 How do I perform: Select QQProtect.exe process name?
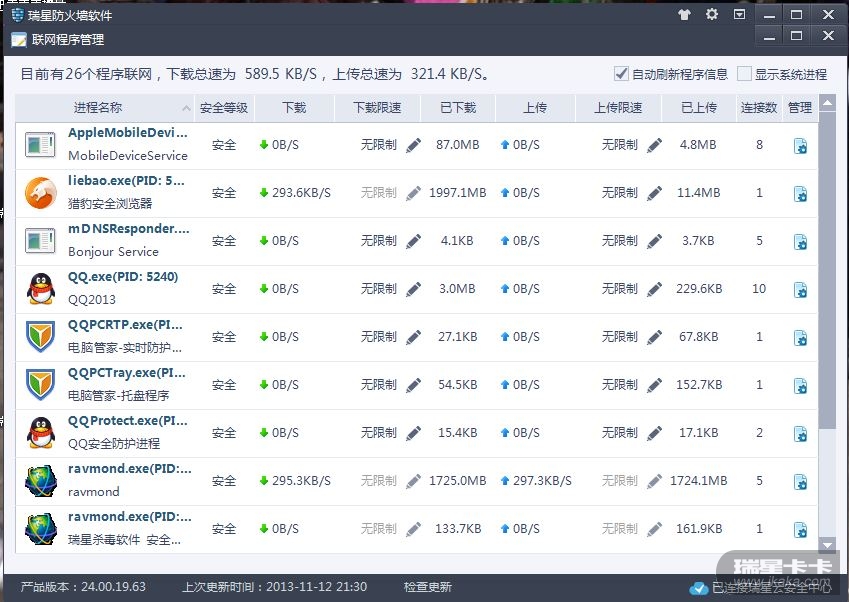point(128,421)
